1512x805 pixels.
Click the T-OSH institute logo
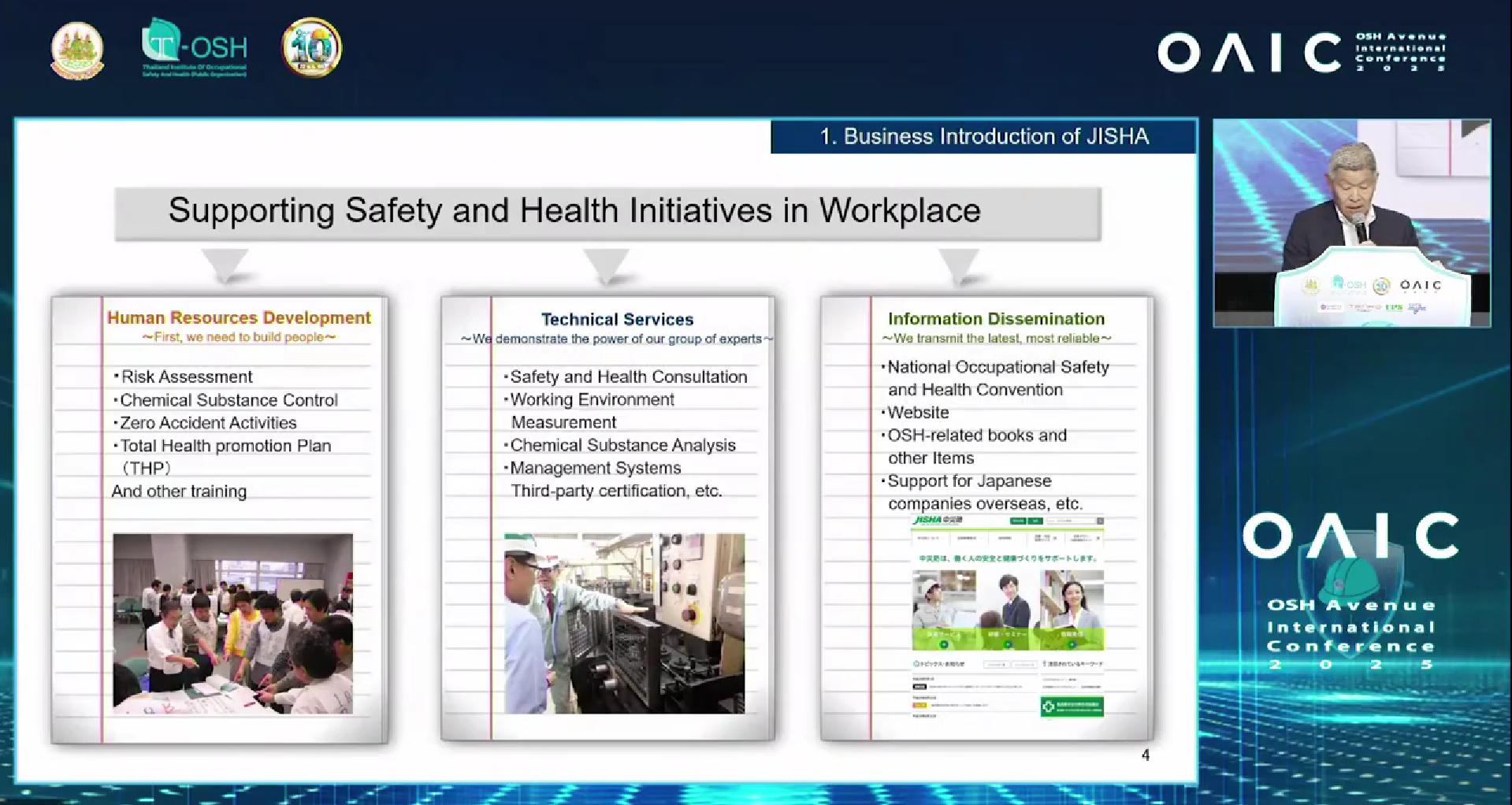point(195,48)
